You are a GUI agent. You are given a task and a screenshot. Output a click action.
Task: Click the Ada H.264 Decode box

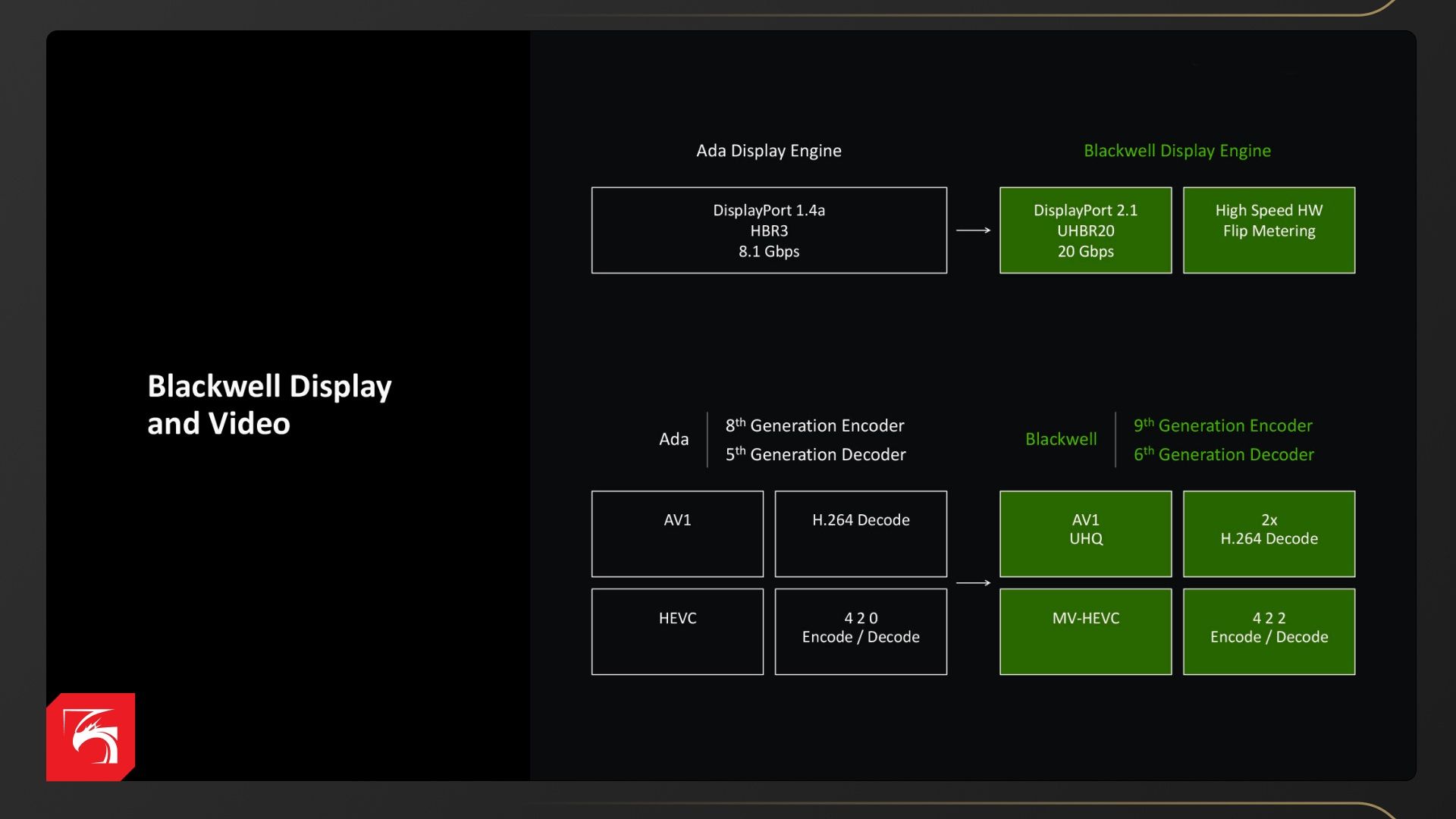point(861,534)
